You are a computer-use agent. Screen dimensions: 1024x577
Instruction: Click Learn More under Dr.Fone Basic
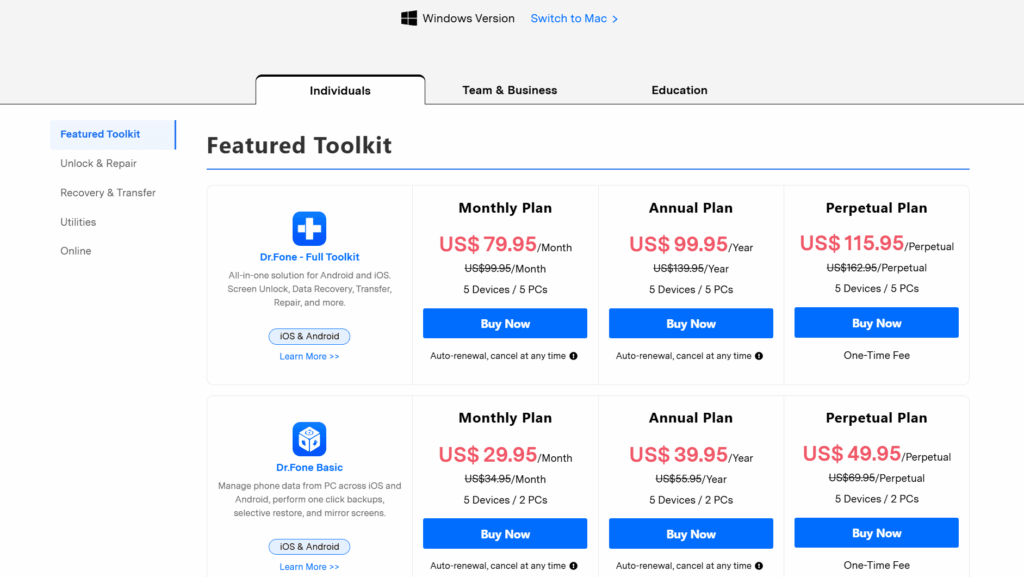point(310,567)
